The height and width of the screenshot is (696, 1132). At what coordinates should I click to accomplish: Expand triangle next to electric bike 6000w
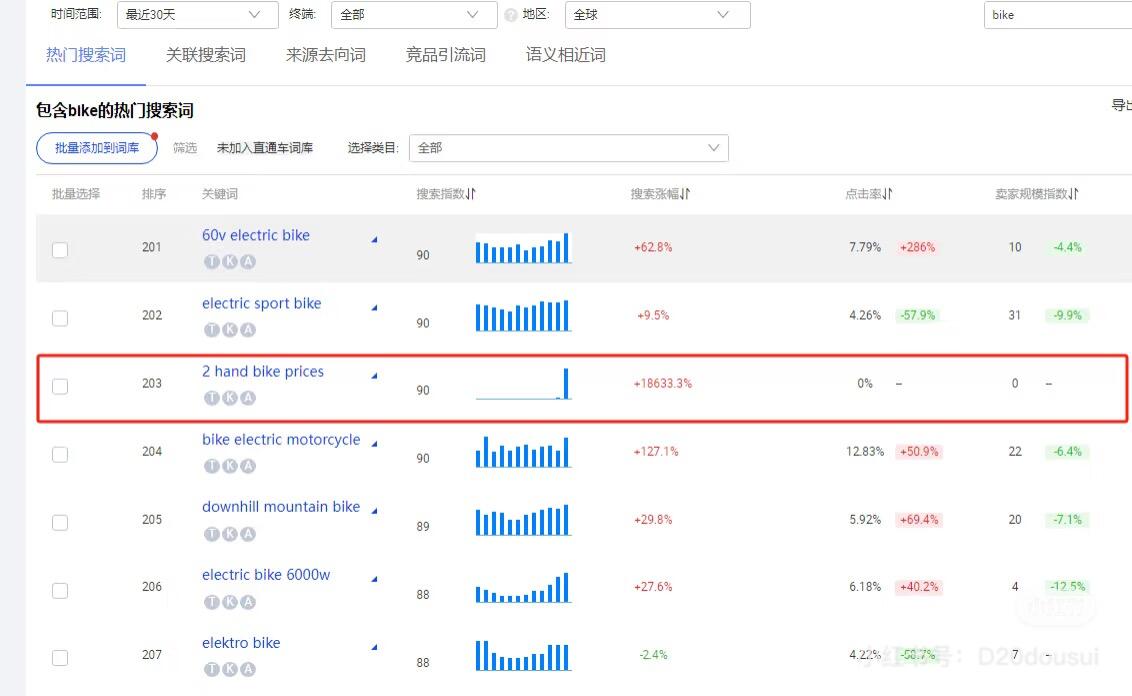(x=374, y=579)
